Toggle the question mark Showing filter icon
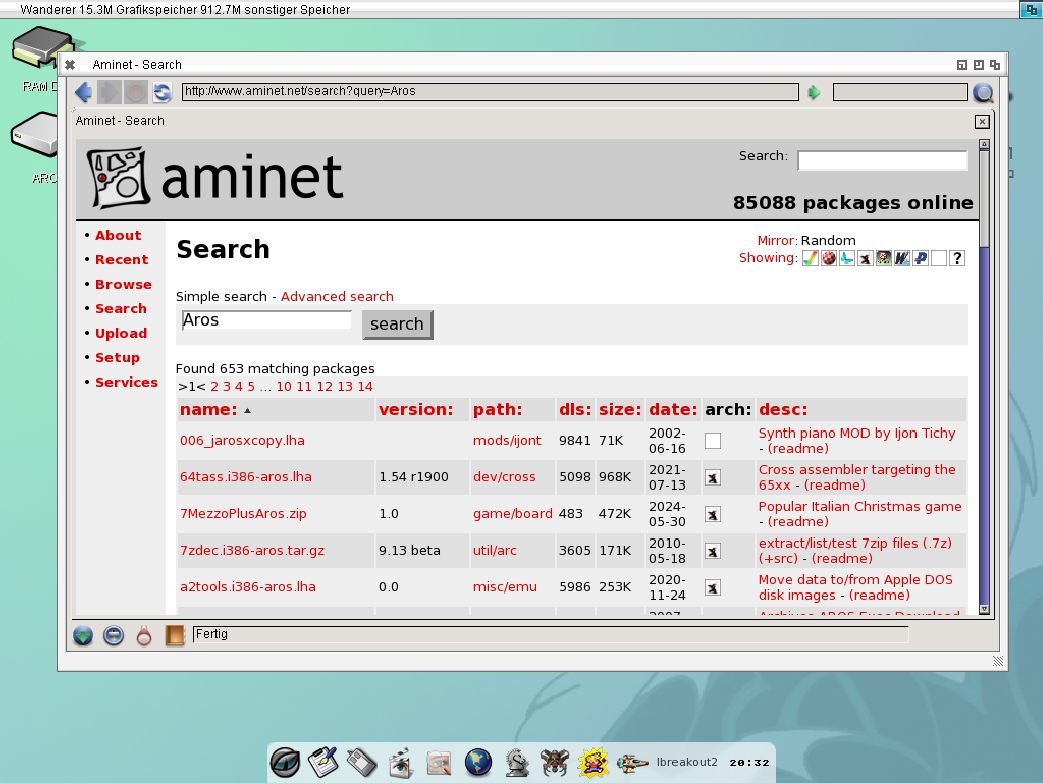Viewport: 1043px width, 783px height. (957, 258)
